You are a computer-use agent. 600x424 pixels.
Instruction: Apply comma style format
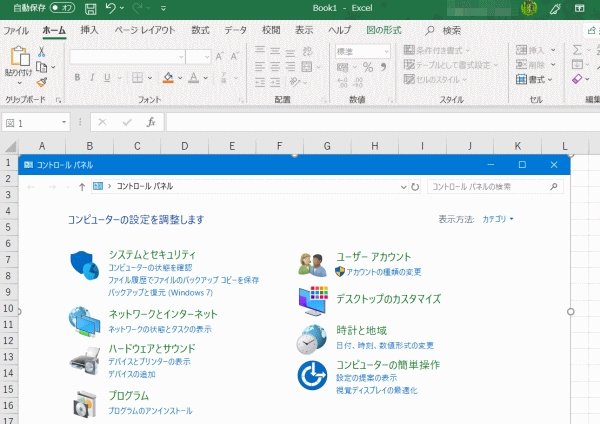pos(383,67)
